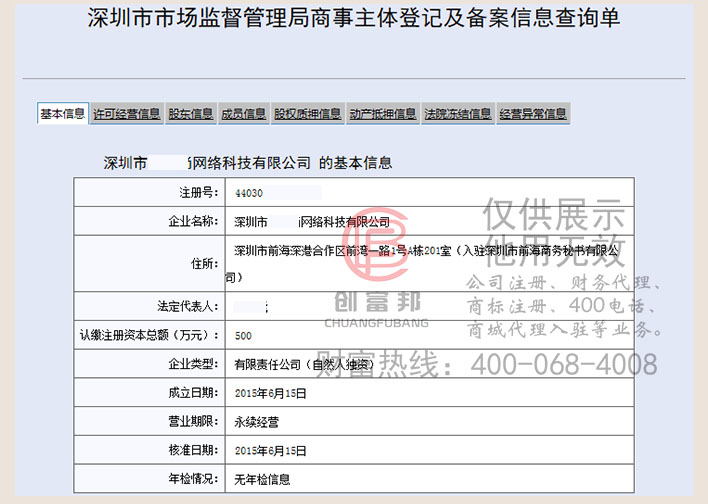Open the 基本信息 tab
This screenshot has width=708, height=504.
(x=62, y=114)
